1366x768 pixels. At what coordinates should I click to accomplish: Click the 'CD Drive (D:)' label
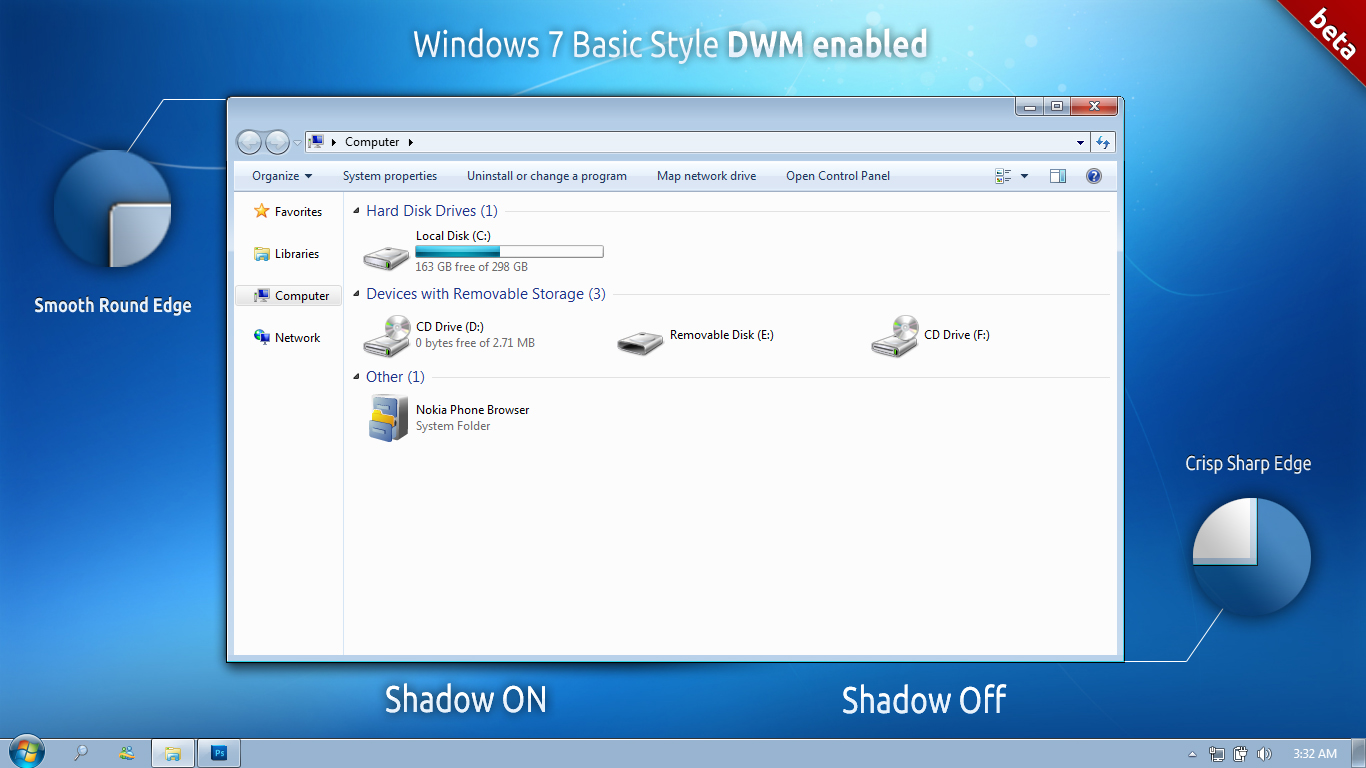(450, 327)
